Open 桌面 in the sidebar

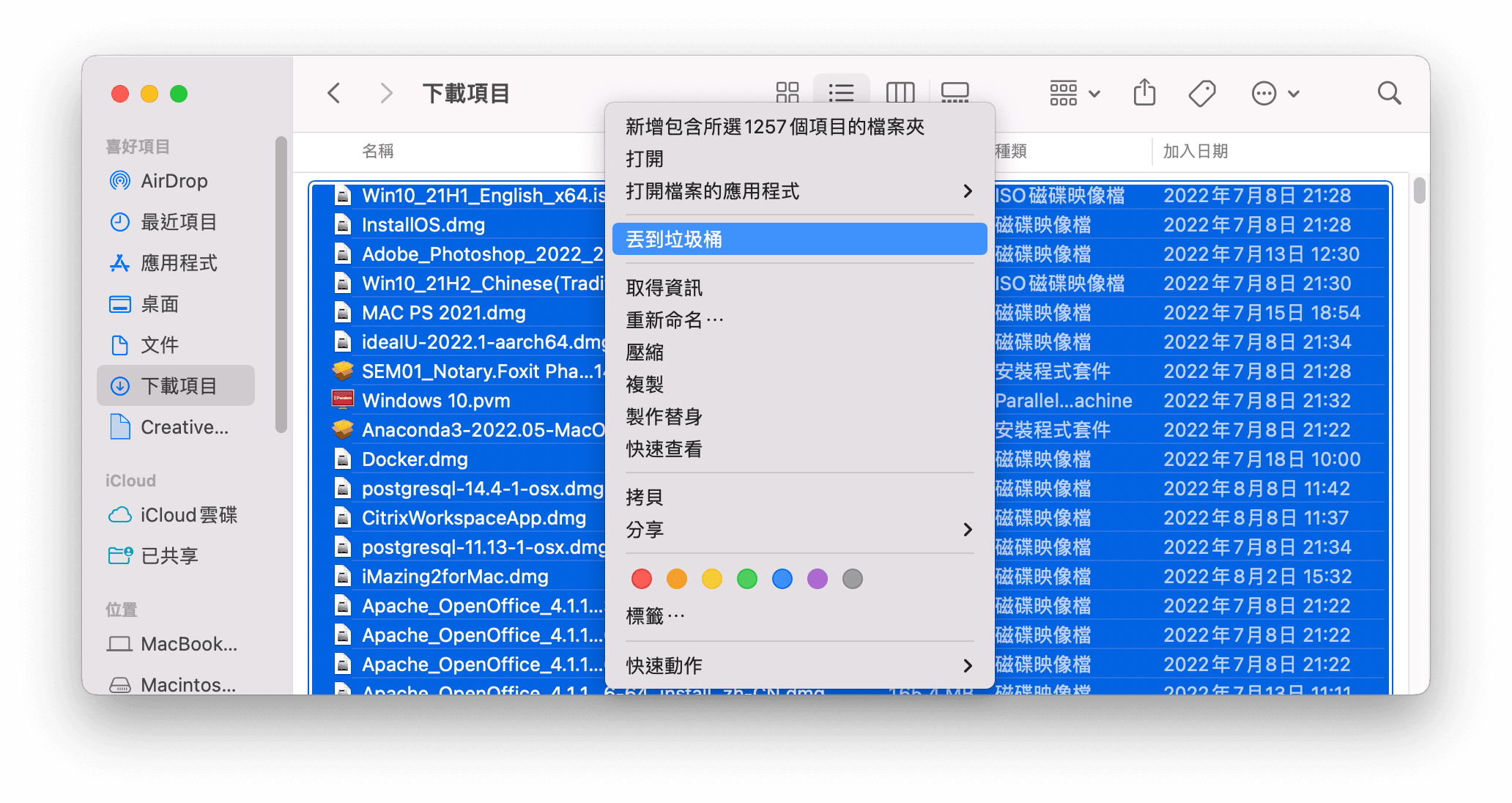tap(176, 304)
